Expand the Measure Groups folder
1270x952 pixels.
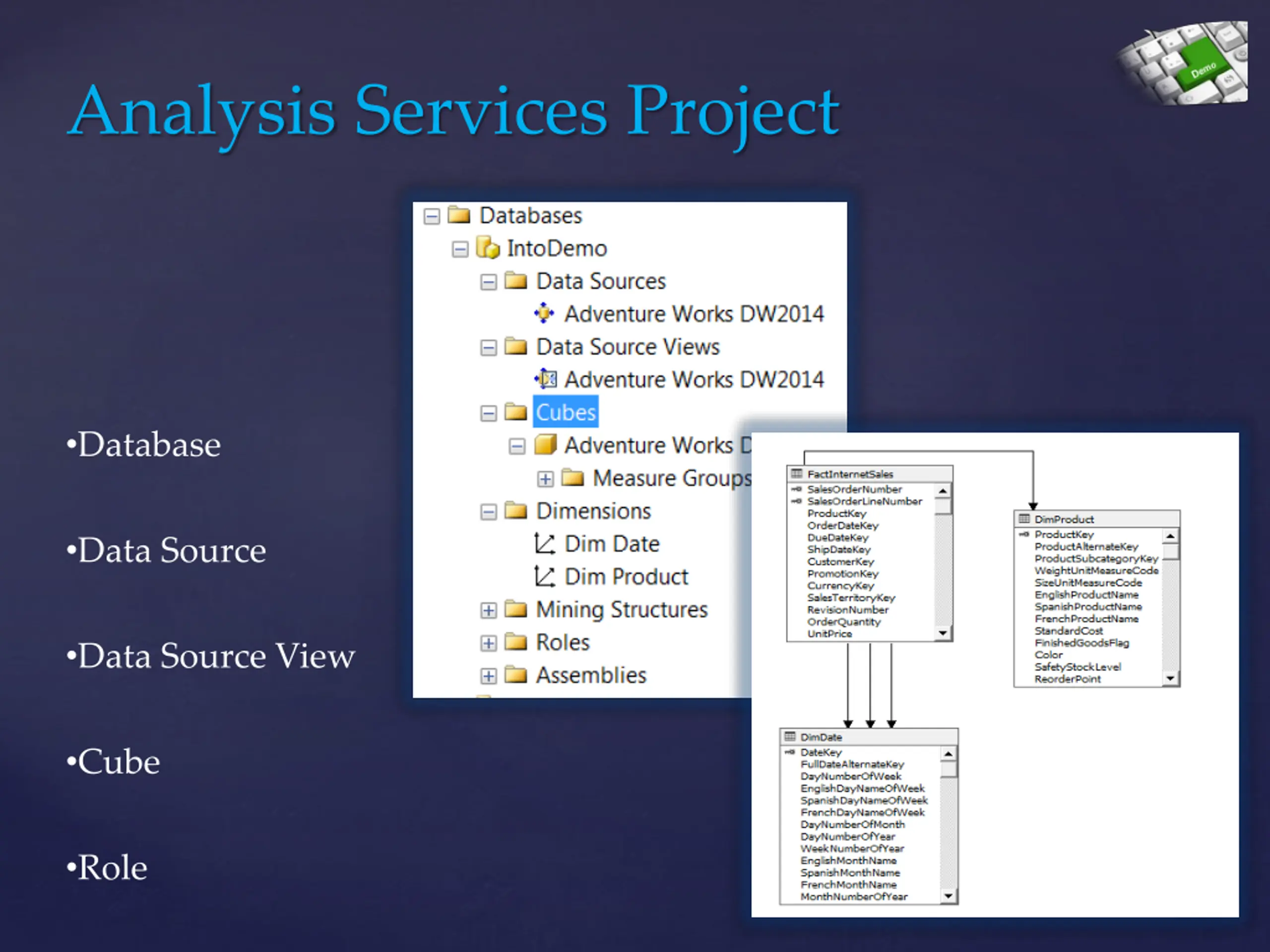pos(545,478)
